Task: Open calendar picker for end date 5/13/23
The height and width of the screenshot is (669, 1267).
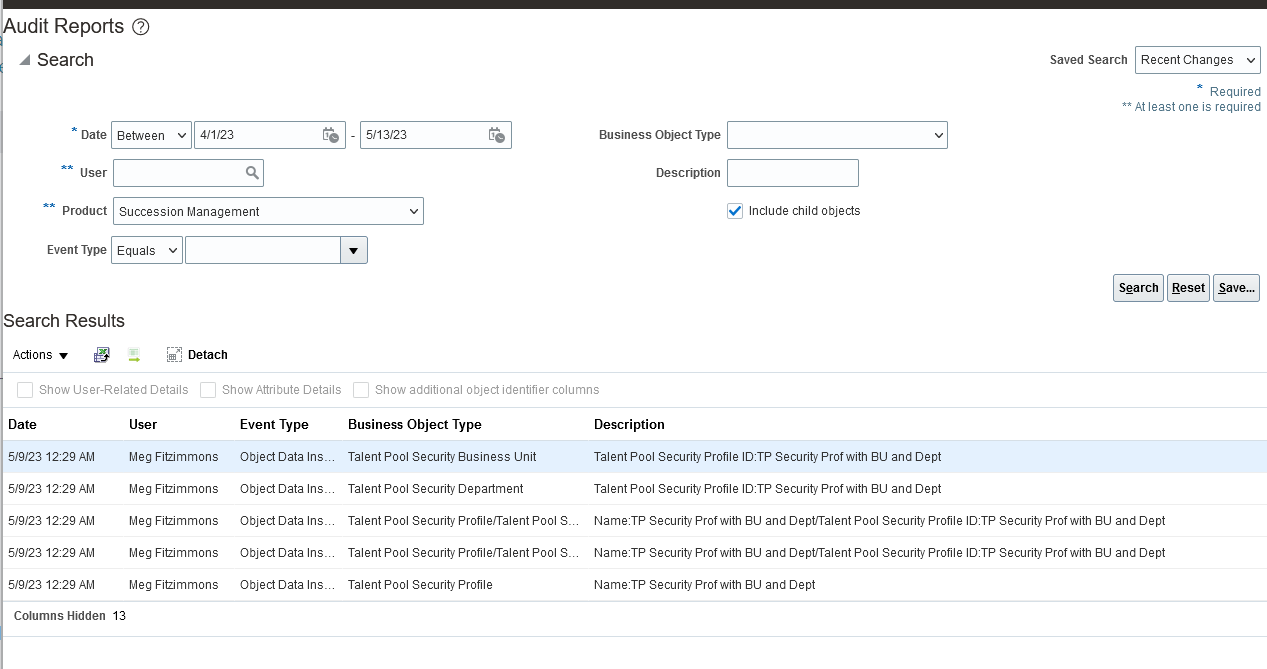Action: tap(497, 135)
